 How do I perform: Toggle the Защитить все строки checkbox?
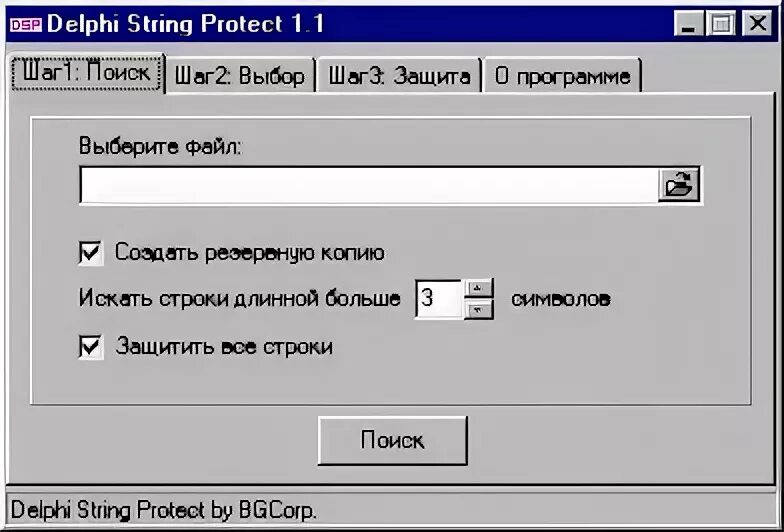[91, 347]
